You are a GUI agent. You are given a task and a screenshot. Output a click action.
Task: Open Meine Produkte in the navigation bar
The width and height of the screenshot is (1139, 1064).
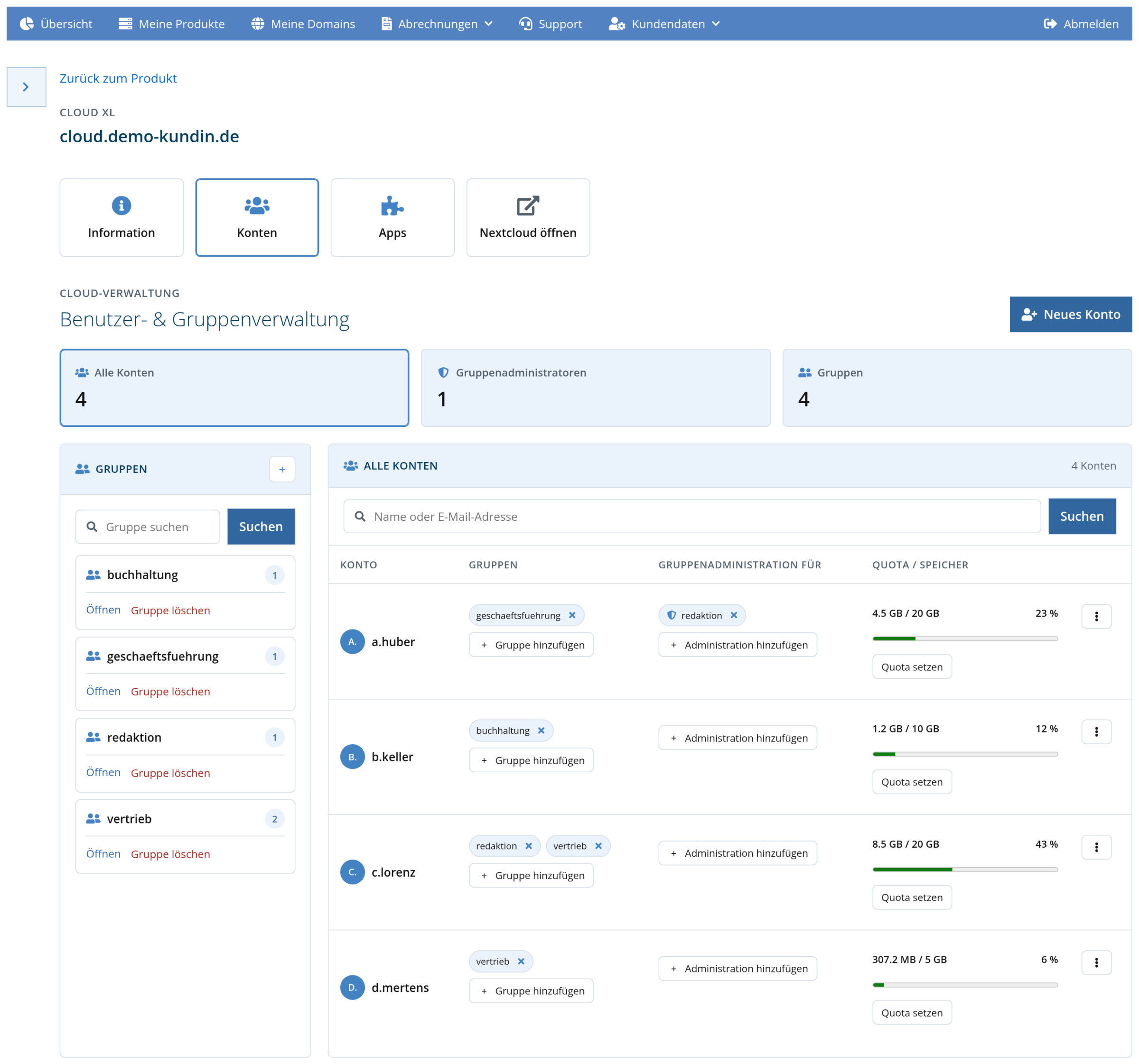pyautogui.click(x=172, y=23)
